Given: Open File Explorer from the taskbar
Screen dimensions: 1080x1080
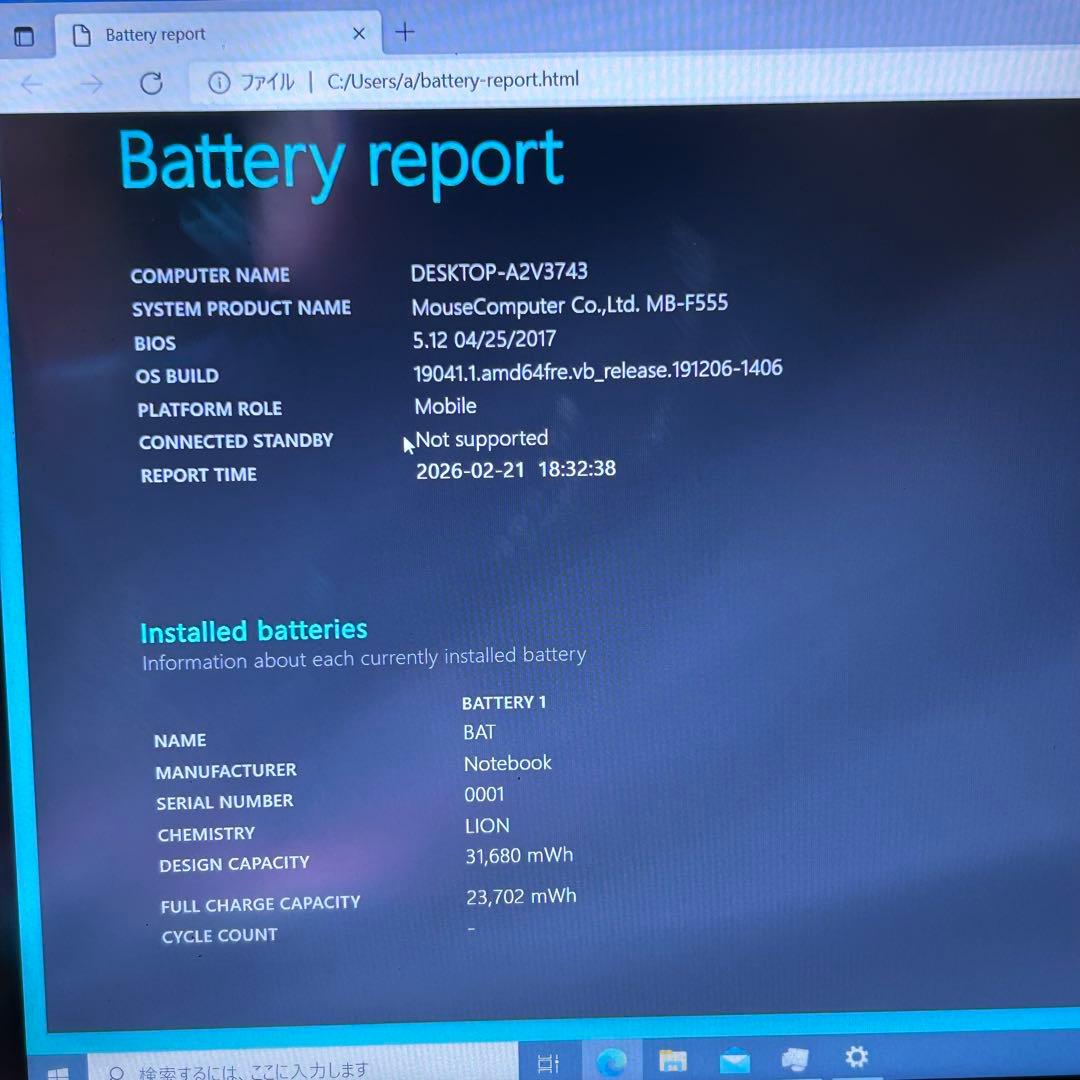Looking at the screenshot, I should (x=673, y=1058).
